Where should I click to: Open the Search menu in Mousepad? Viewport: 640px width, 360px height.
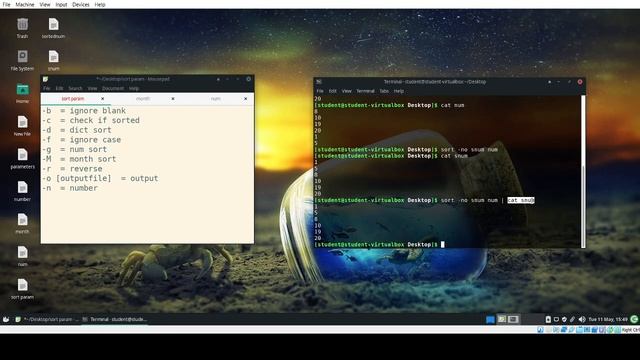coord(75,88)
